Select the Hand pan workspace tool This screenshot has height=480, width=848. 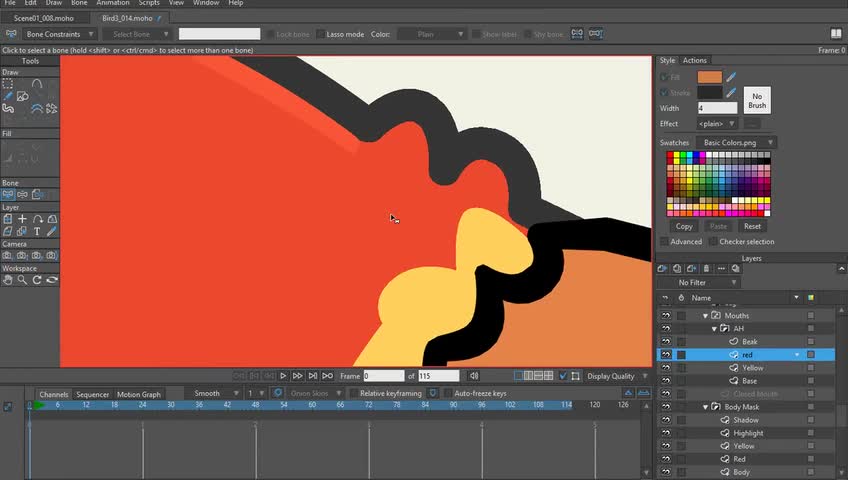point(8,280)
